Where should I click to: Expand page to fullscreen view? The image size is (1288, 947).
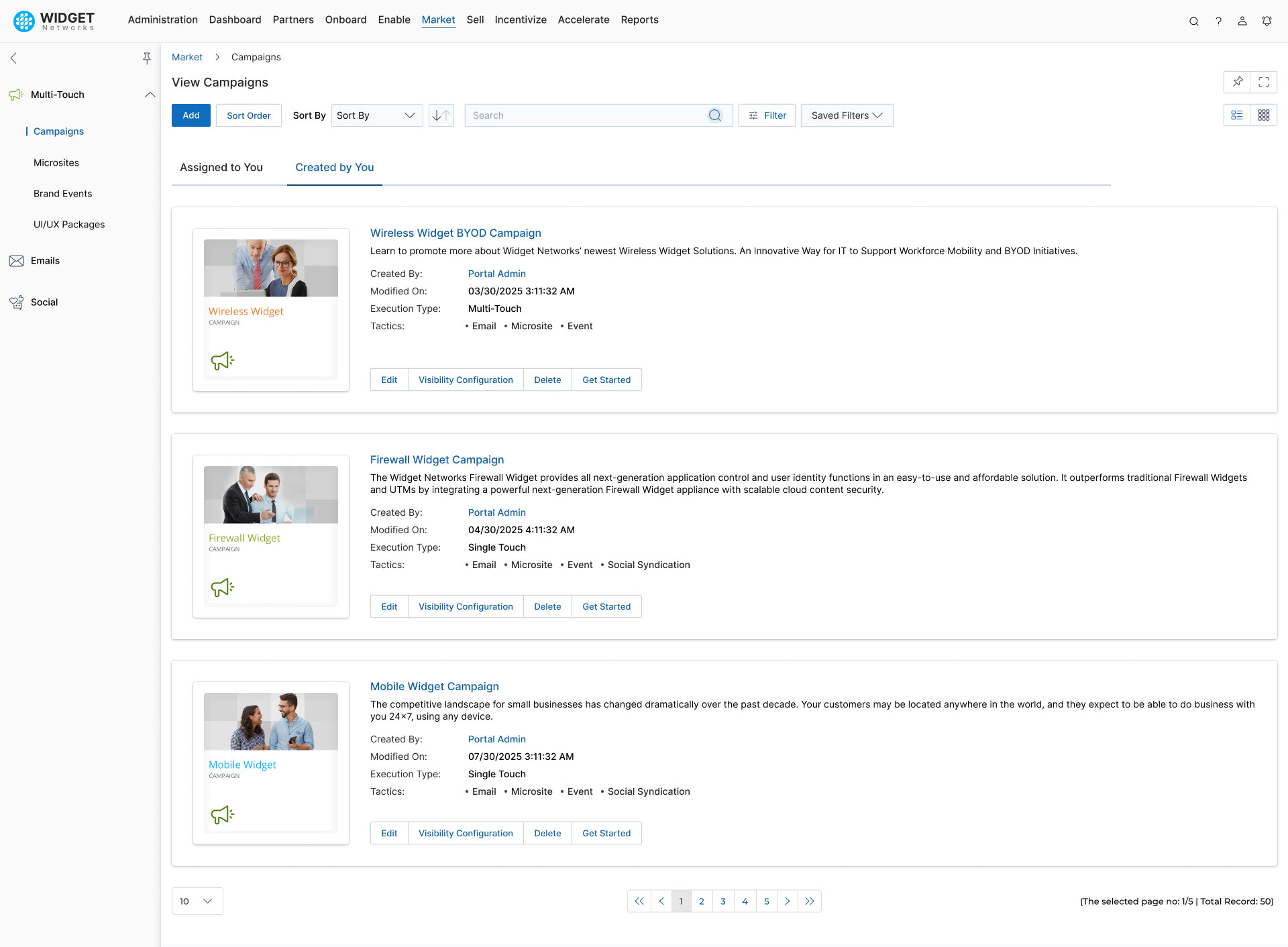(1265, 82)
